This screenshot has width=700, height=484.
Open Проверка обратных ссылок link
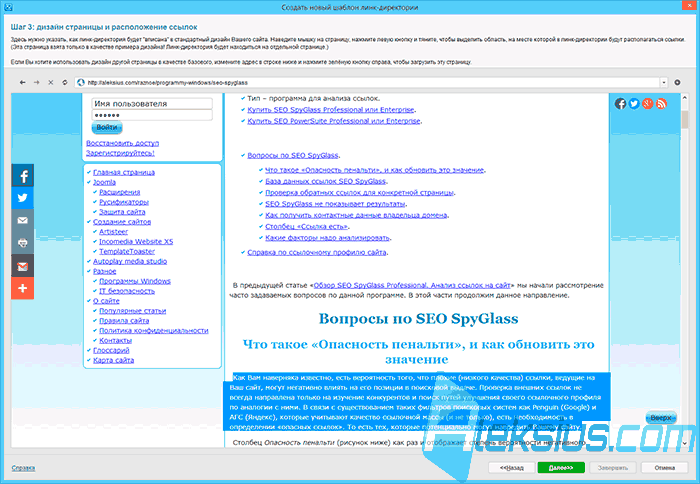click(x=359, y=192)
